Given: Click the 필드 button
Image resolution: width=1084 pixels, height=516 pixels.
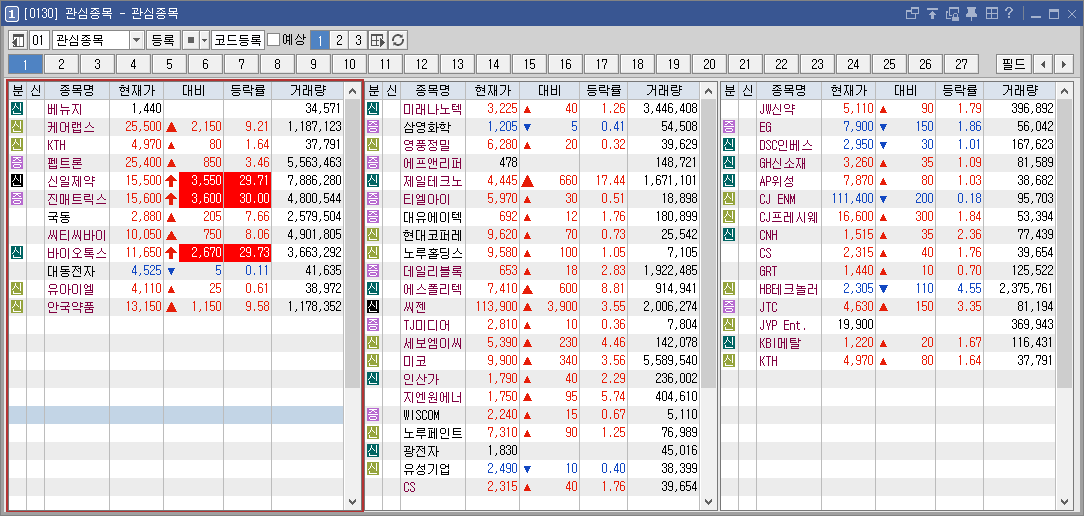Looking at the screenshot, I should click(x=1013, y=64).
